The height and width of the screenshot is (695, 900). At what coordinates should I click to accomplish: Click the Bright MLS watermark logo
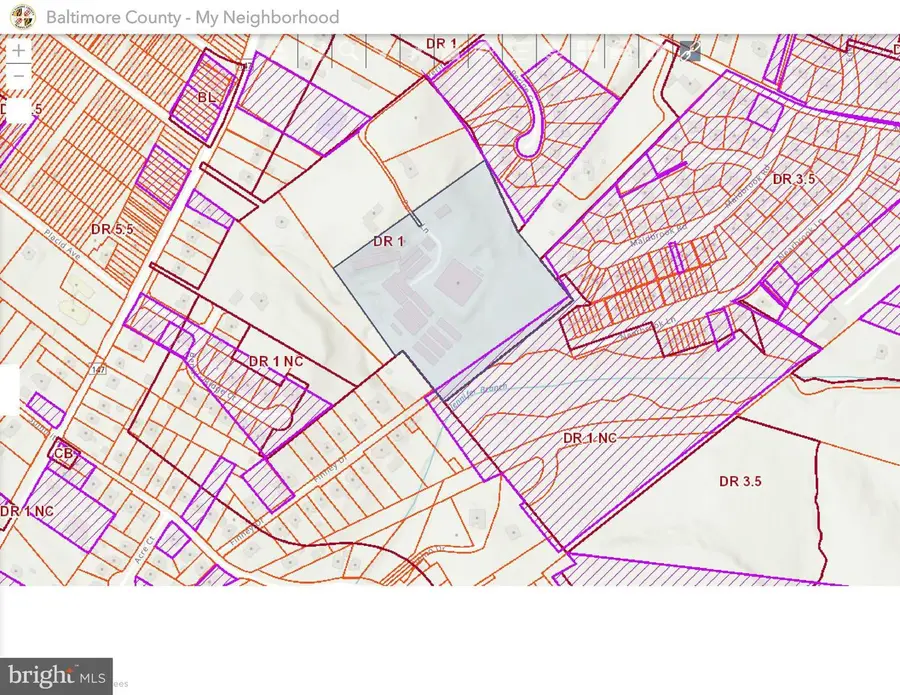(x=56, y=675)
